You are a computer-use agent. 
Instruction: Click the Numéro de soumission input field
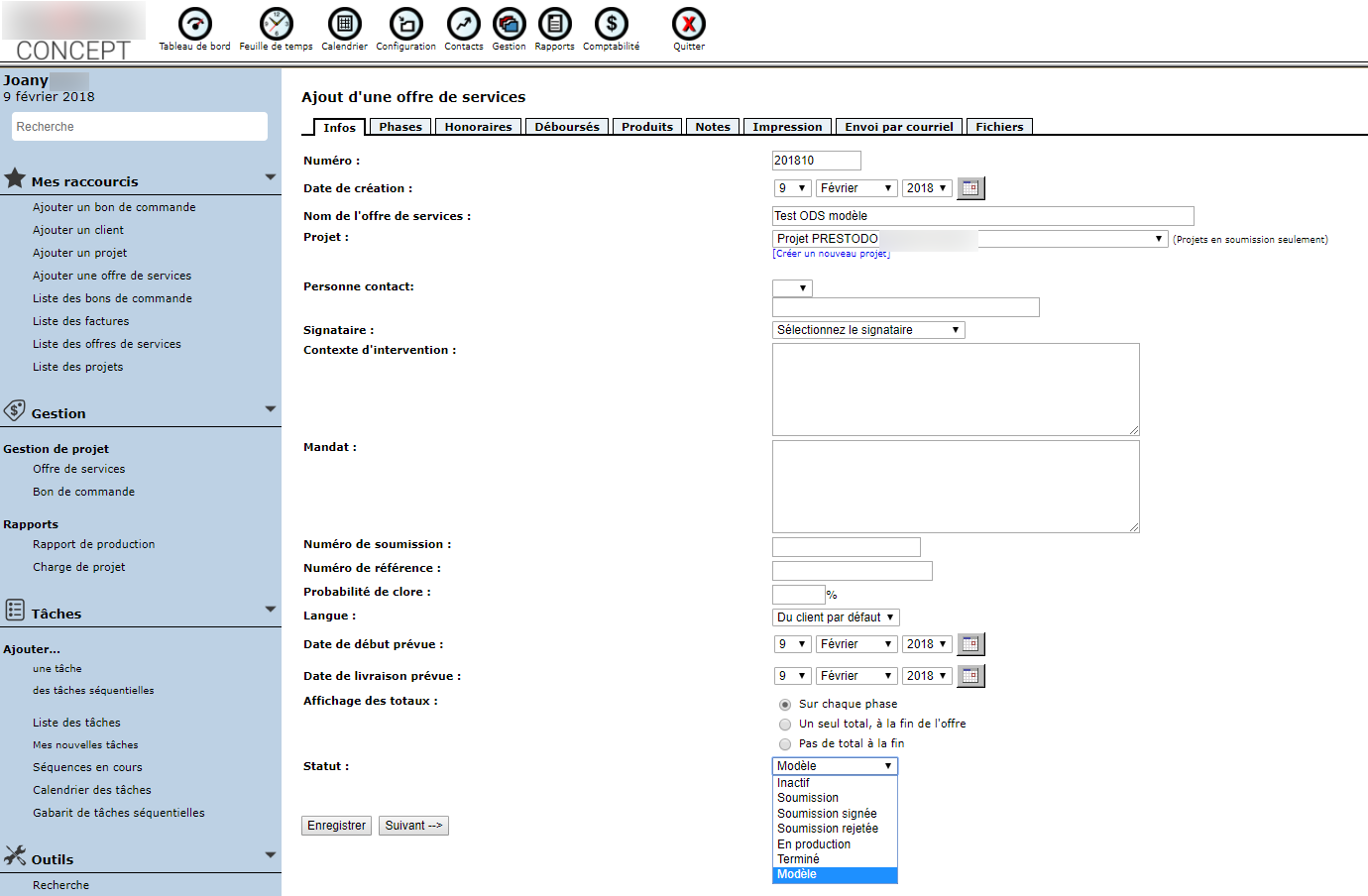click(846, 547)
